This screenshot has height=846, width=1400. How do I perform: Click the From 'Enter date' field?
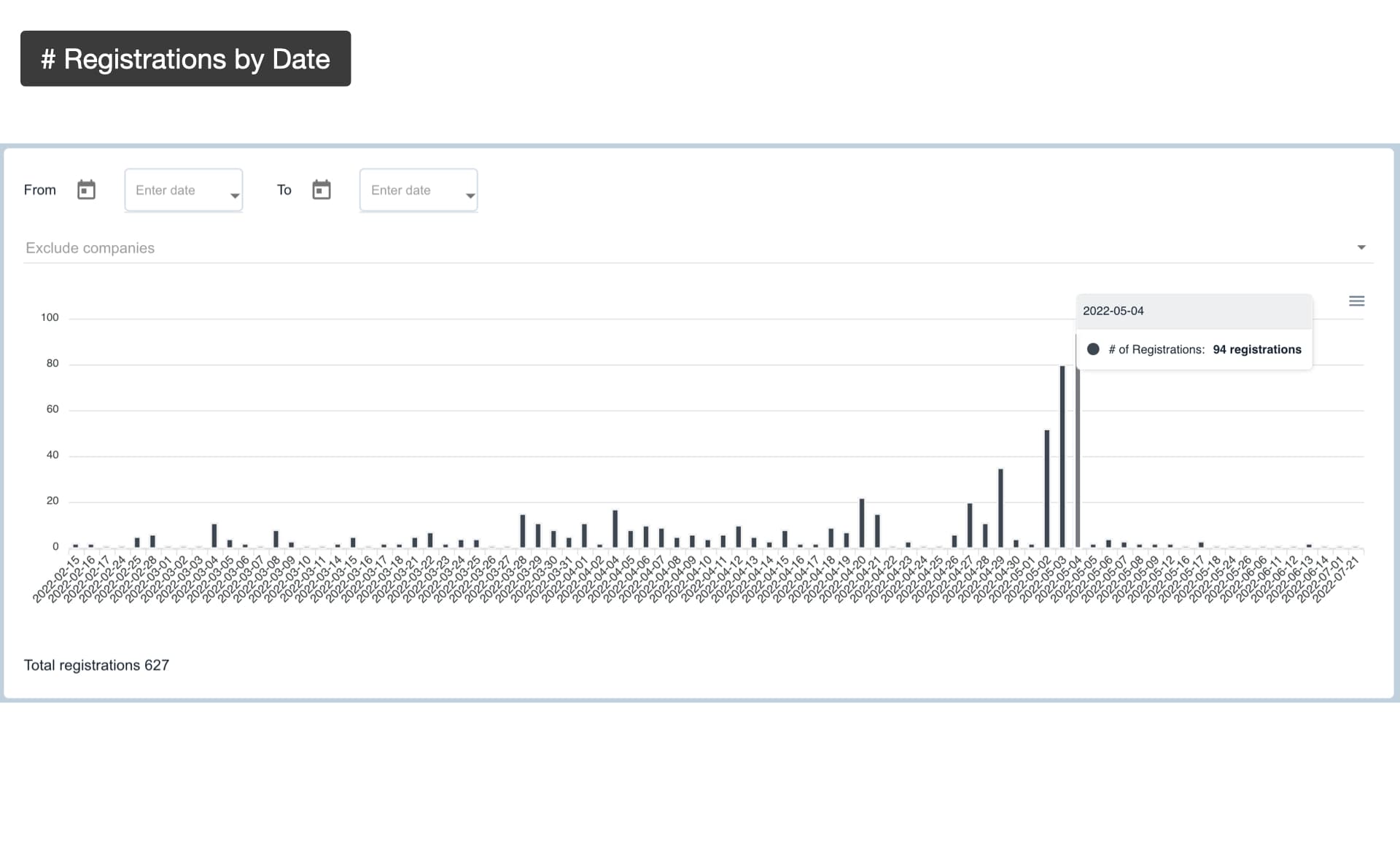pyautogui.click(x=175, y=190)
